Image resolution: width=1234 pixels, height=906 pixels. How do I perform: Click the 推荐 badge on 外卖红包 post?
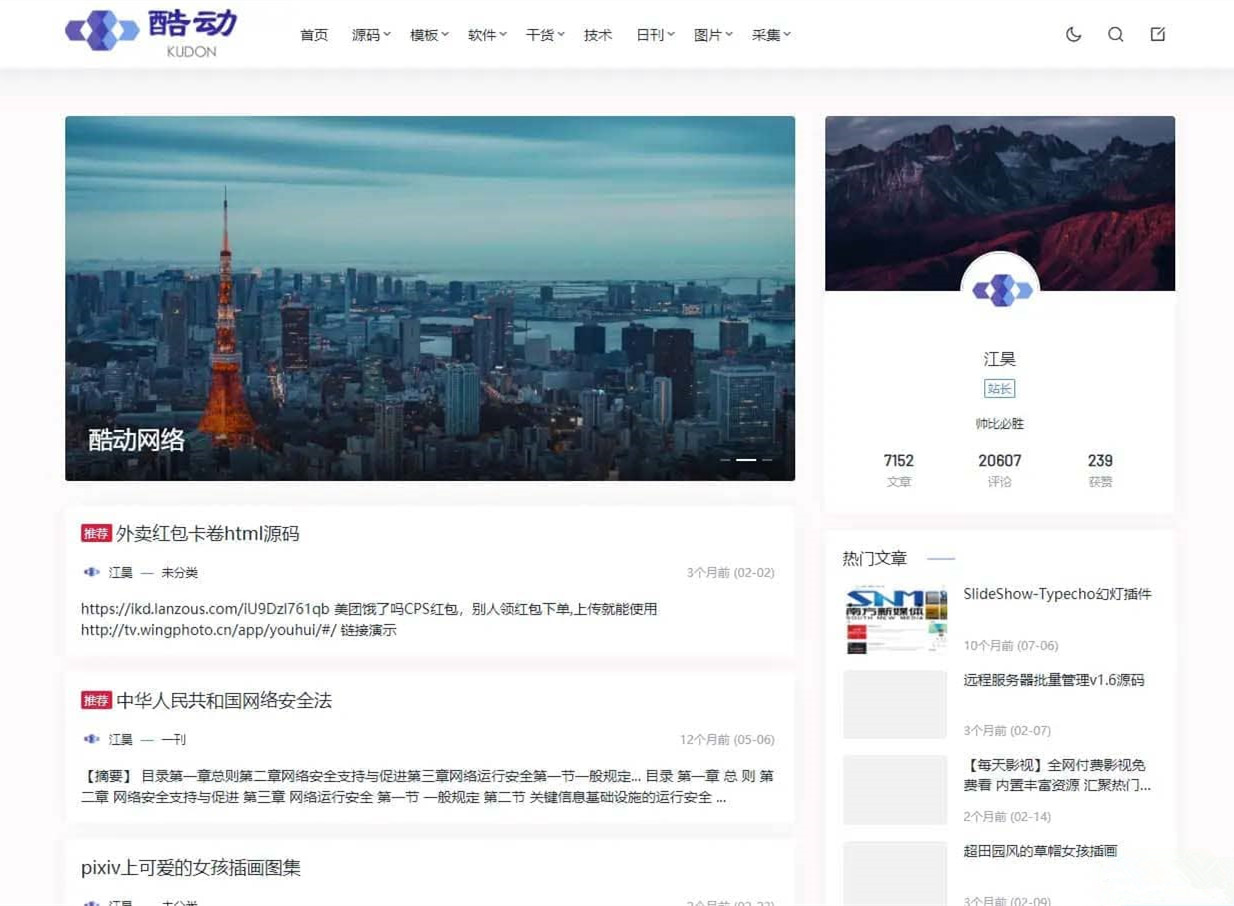96,534
